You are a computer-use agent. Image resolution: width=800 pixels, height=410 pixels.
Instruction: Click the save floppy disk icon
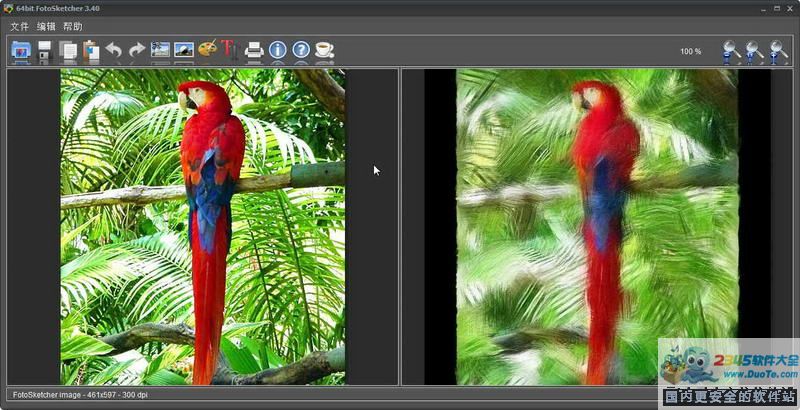point(45,50)
